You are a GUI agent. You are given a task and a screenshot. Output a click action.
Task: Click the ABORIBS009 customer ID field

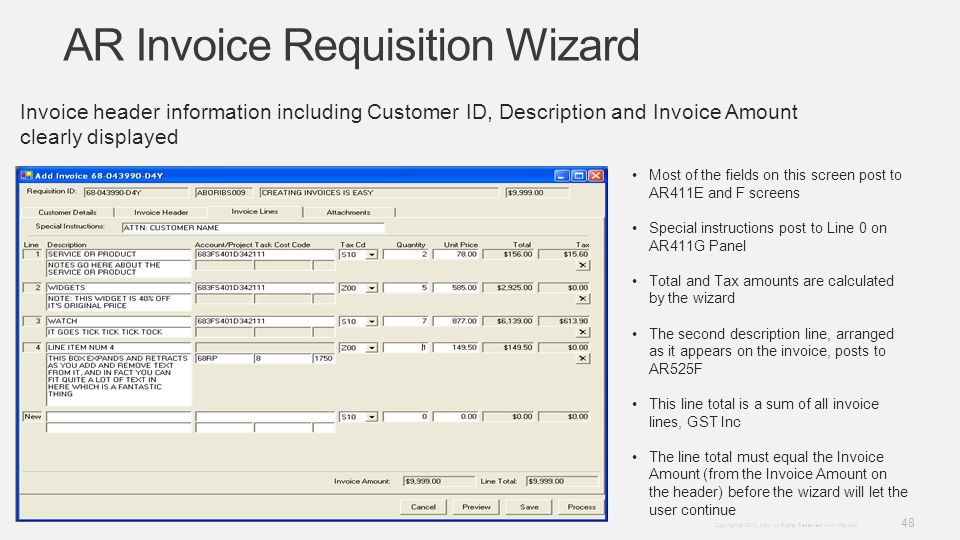(x=223, y=193)
